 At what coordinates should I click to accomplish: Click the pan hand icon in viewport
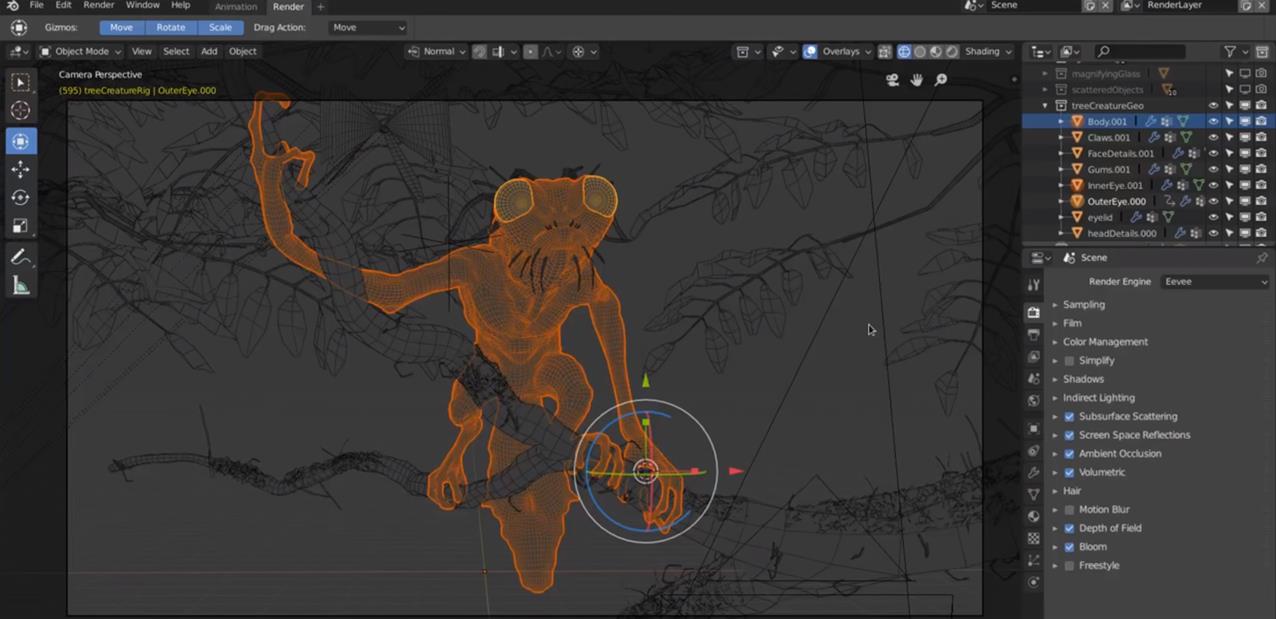[x=916, y=80]
